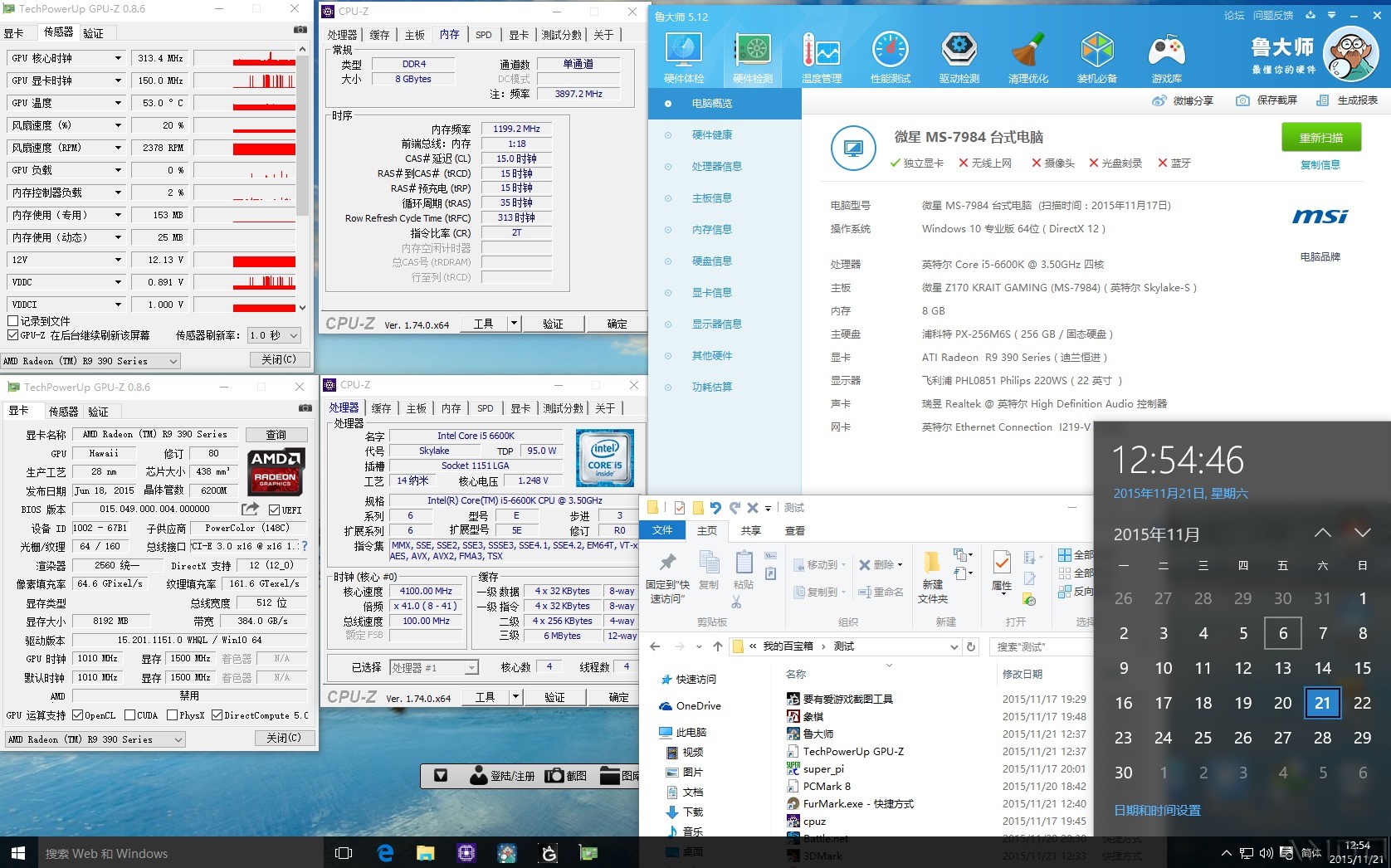The height and width of the screenshot is (868, 1391).
Task: Click camera screenshot icon in lower GPU-Z card window
Action: tap(305, 407)
